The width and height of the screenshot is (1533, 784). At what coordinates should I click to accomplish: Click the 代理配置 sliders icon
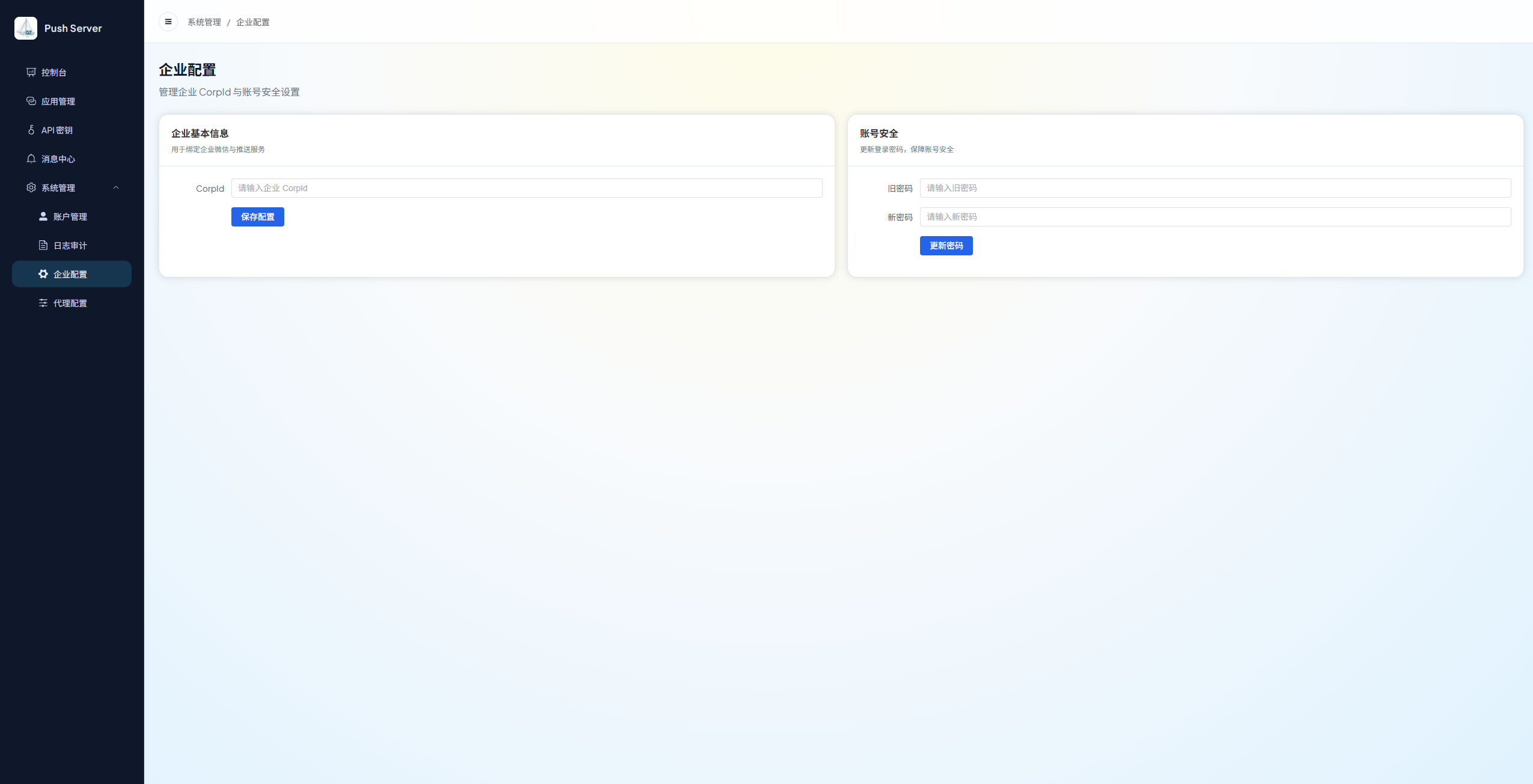click(x=43, y=303)
